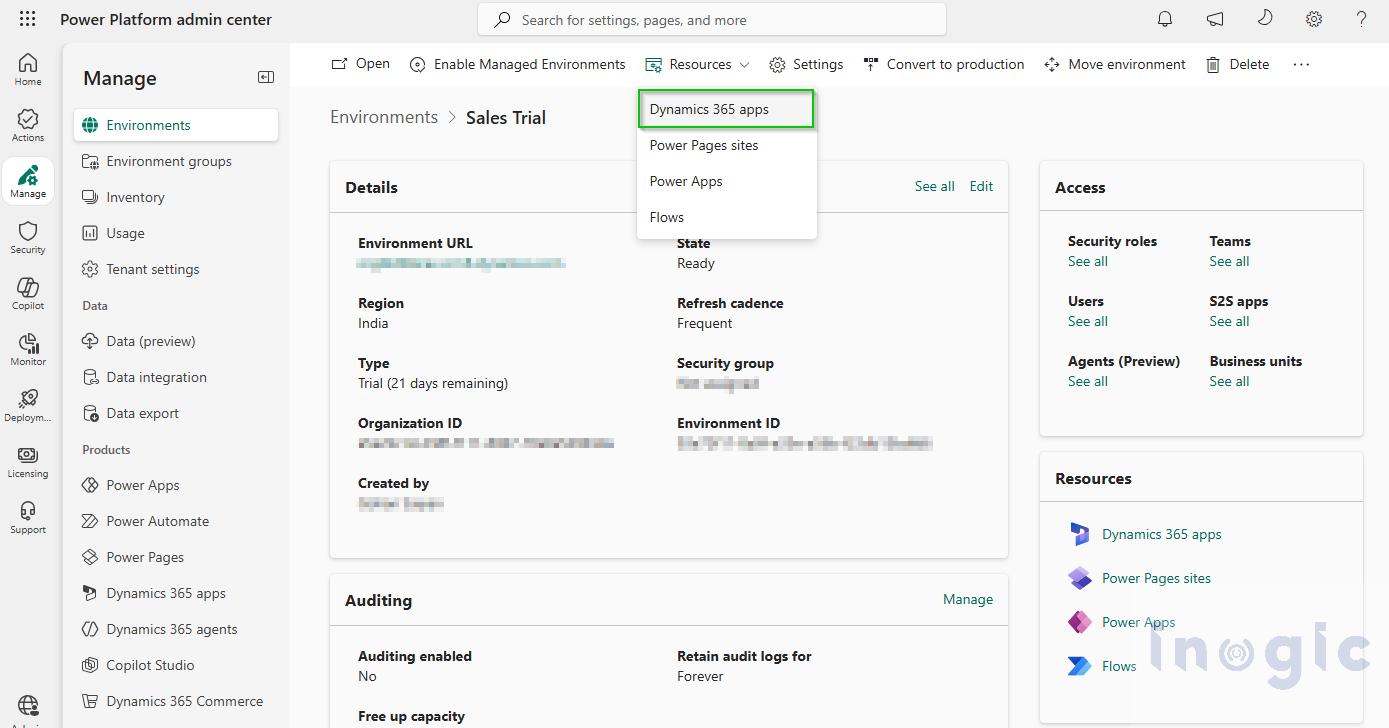The height and width of the screenshot is (728, 1389).
Task: Open Data (preview) in sidebar
Action: click(176, 341)
